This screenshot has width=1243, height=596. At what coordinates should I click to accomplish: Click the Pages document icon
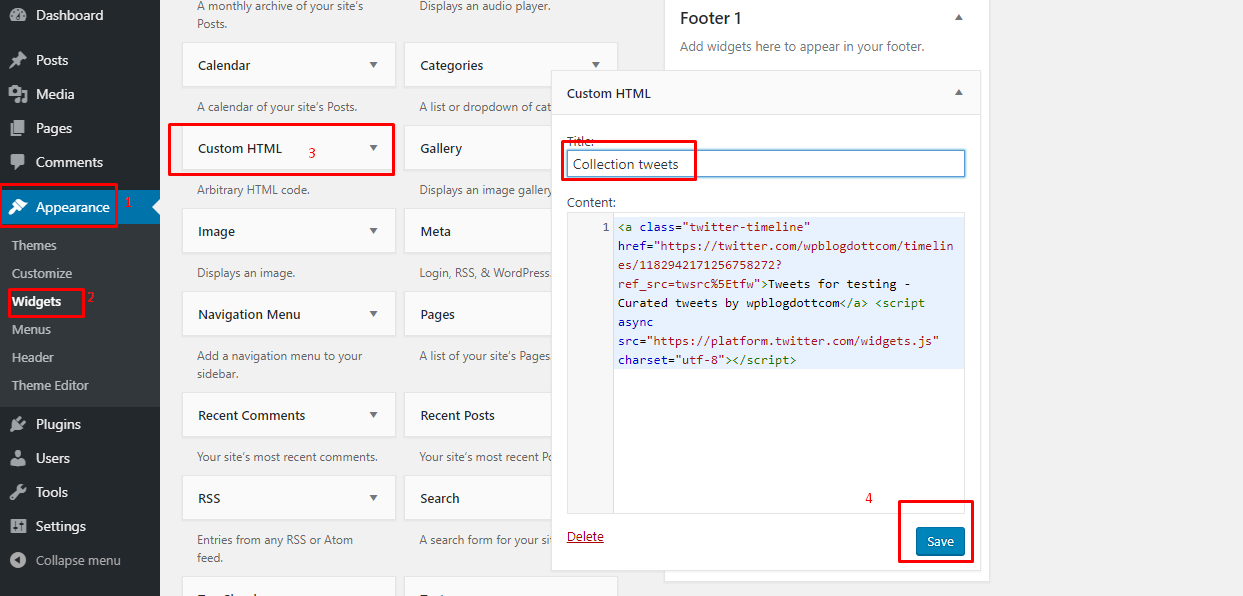[18, 128]
